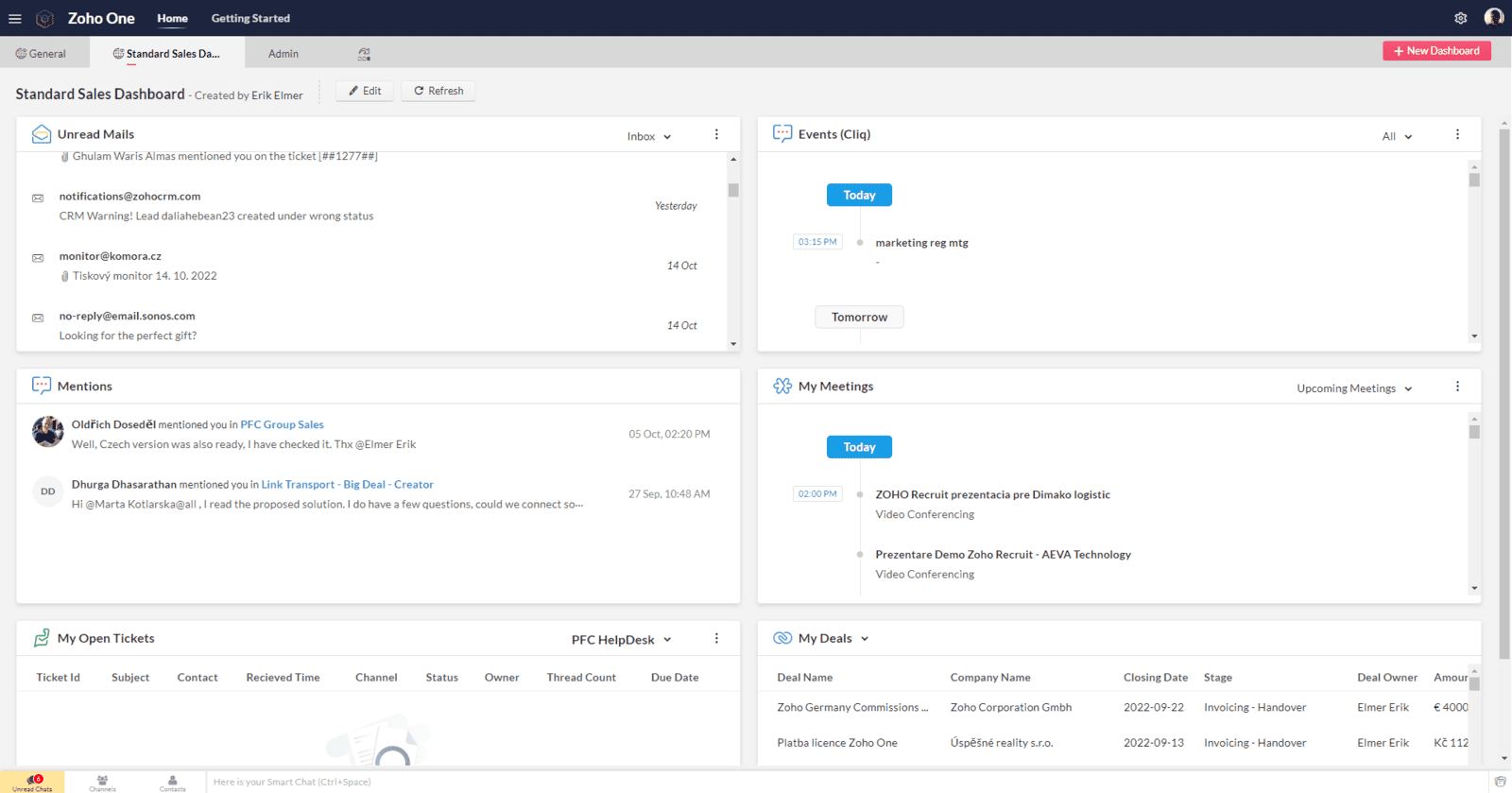Viewport: 1512px width, 793px height.
Task: Open the hamburger menu icon
Action: pyautogui.click(x=15, y=19)
